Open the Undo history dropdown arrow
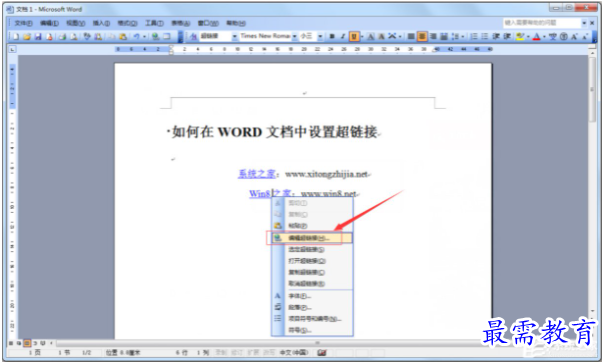Image resolution: width=604 pixels, height=364 pixels. [144, 37]
